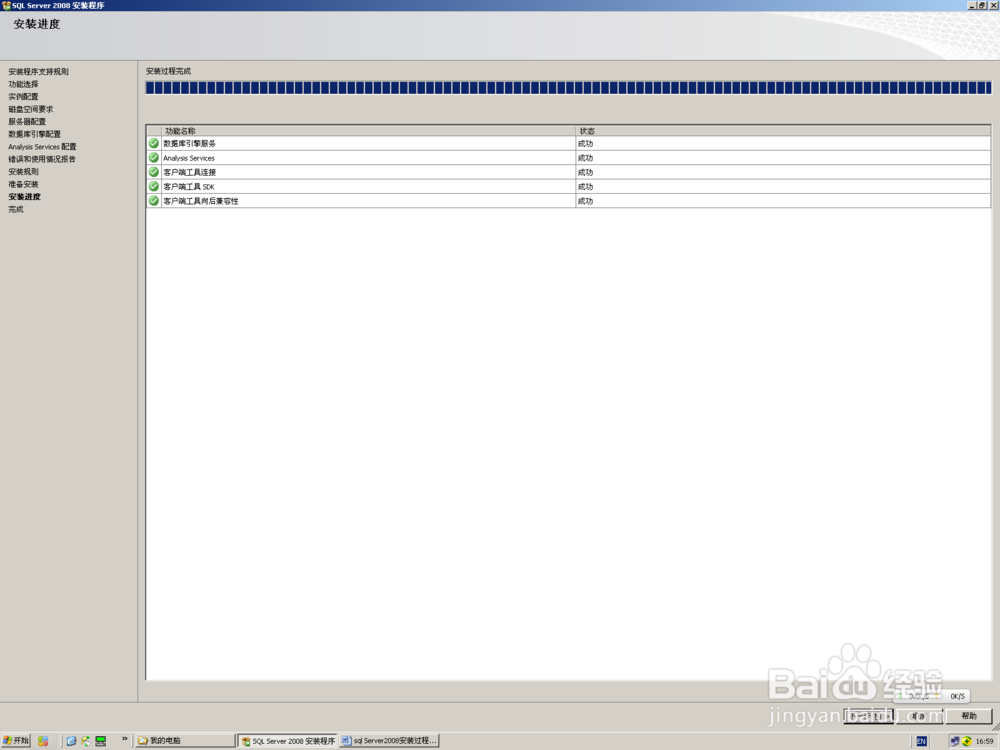This screenshot has height=750, width=1000.
Task: Go to 服务器配置 step in sidebar
Action: 27,121
